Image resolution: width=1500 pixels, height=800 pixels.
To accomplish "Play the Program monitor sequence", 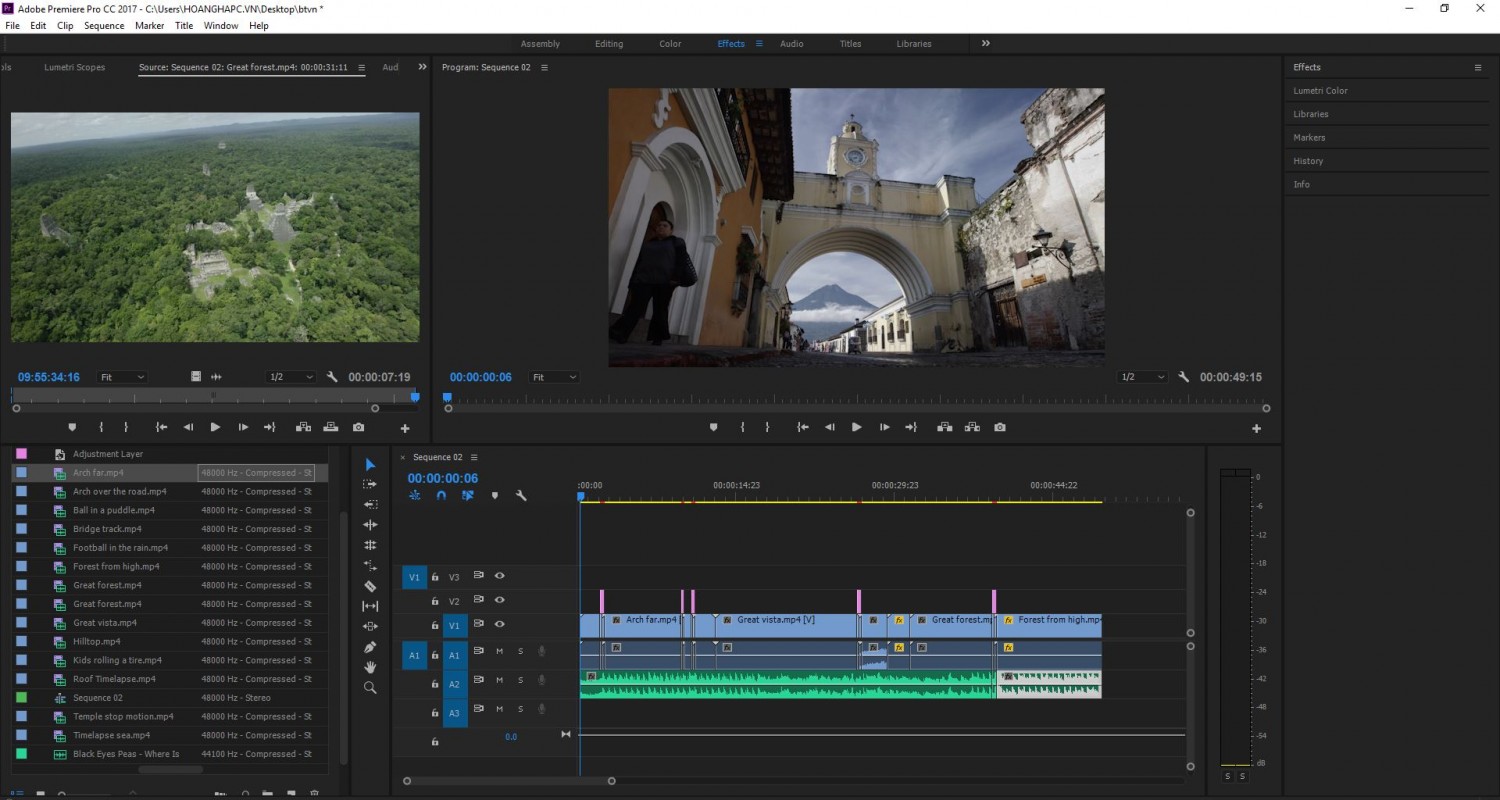I will pos(856,427).
